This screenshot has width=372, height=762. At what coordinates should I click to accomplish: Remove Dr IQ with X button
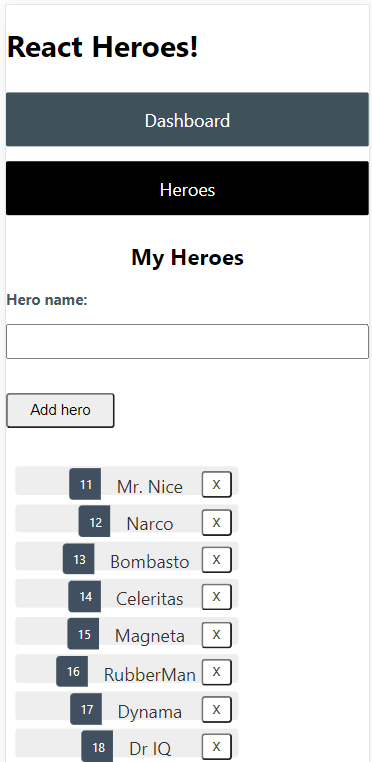[216, 746]
